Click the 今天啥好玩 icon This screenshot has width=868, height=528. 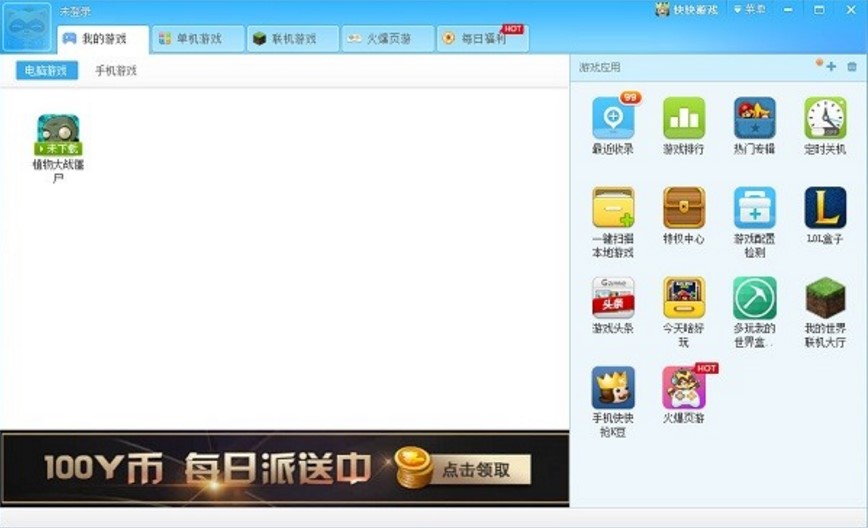pyautogui.click(x=684, y=297)
